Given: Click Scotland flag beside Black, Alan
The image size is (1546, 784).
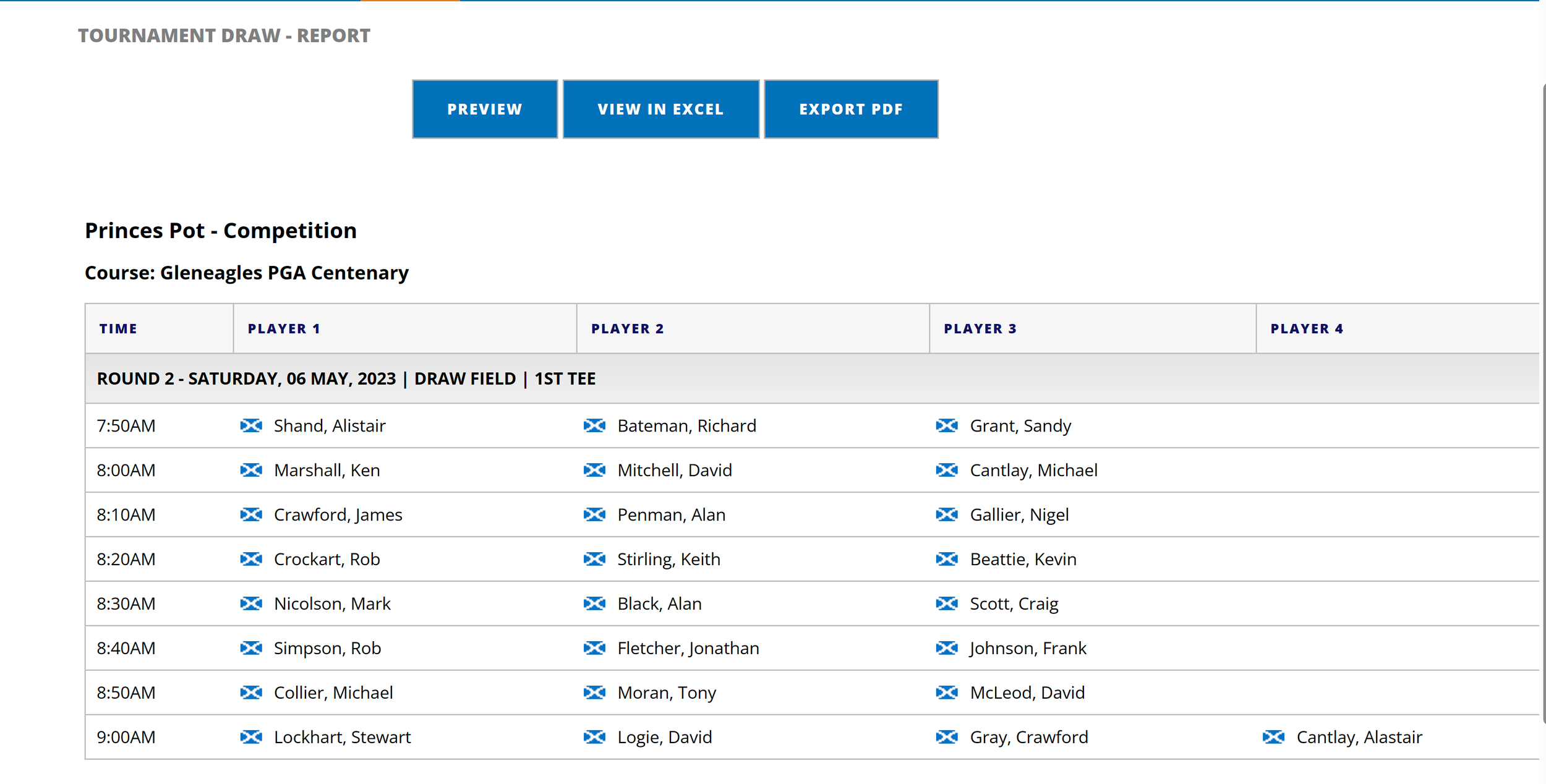Looking at the screenshot, I should (594, 603).
